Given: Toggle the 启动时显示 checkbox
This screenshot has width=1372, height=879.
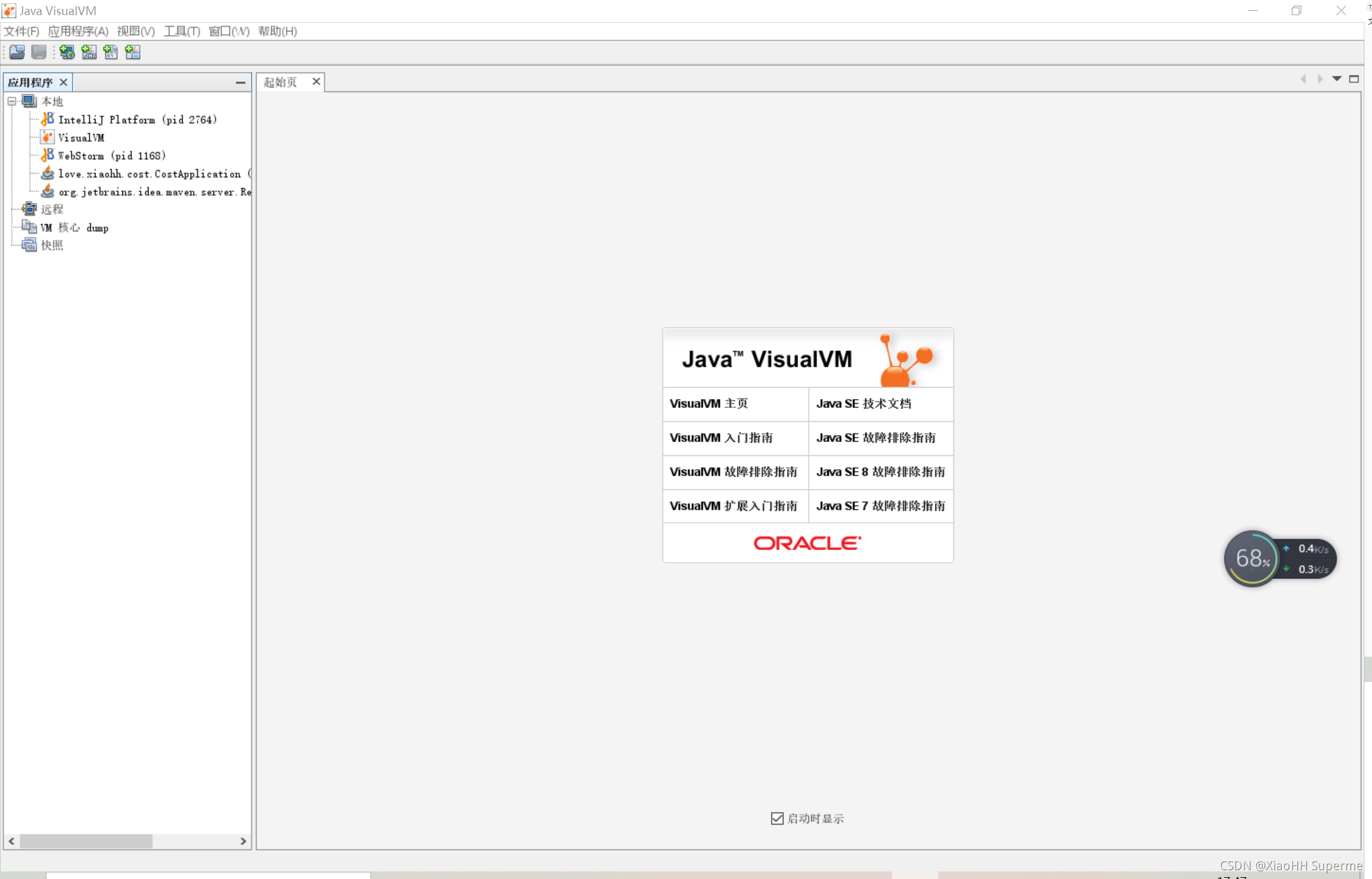Looking at the screenshot, I should [x=777, y=818].
